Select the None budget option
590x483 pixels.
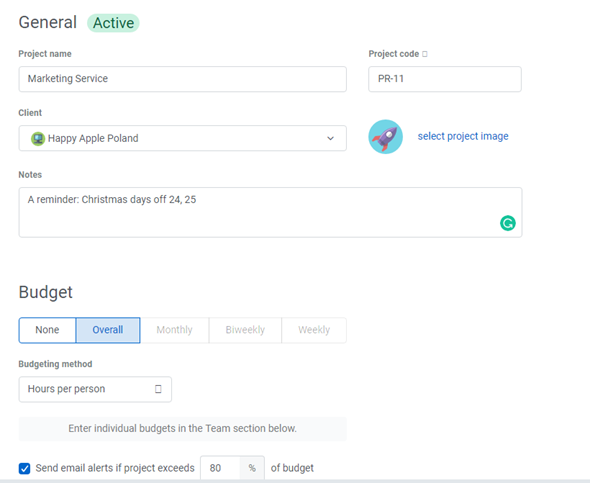coord(47,330)
